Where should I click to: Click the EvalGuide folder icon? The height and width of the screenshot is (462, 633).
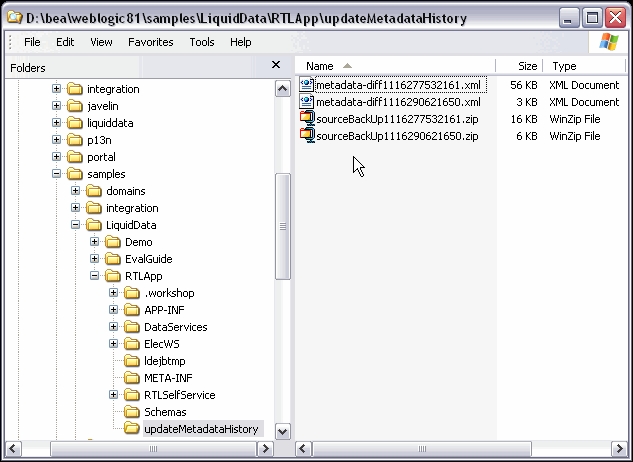113,259
